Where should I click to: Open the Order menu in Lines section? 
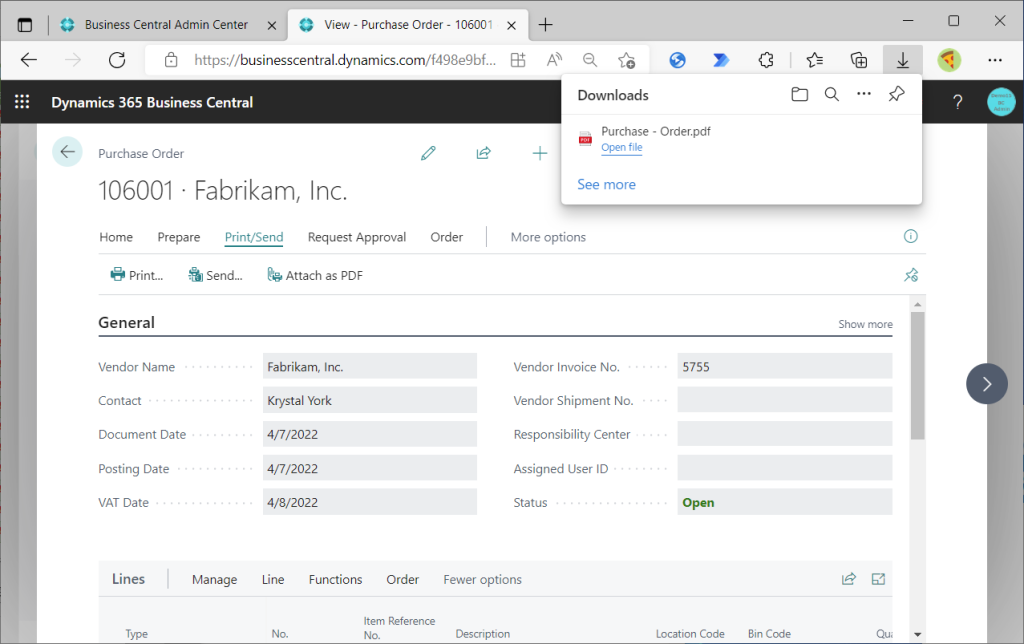coord(402,579)
